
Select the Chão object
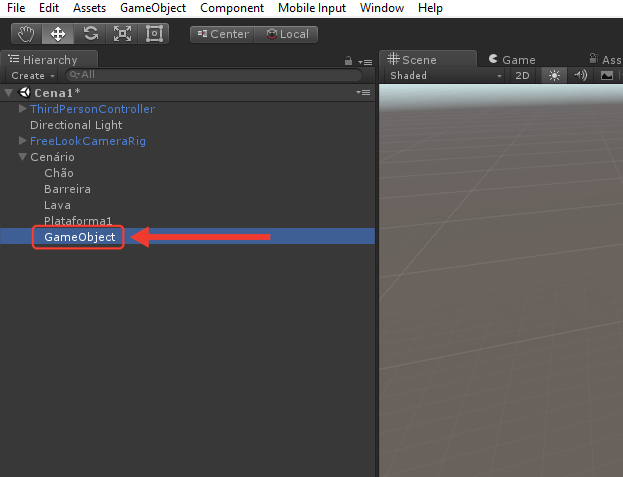[x=59, y=173]
